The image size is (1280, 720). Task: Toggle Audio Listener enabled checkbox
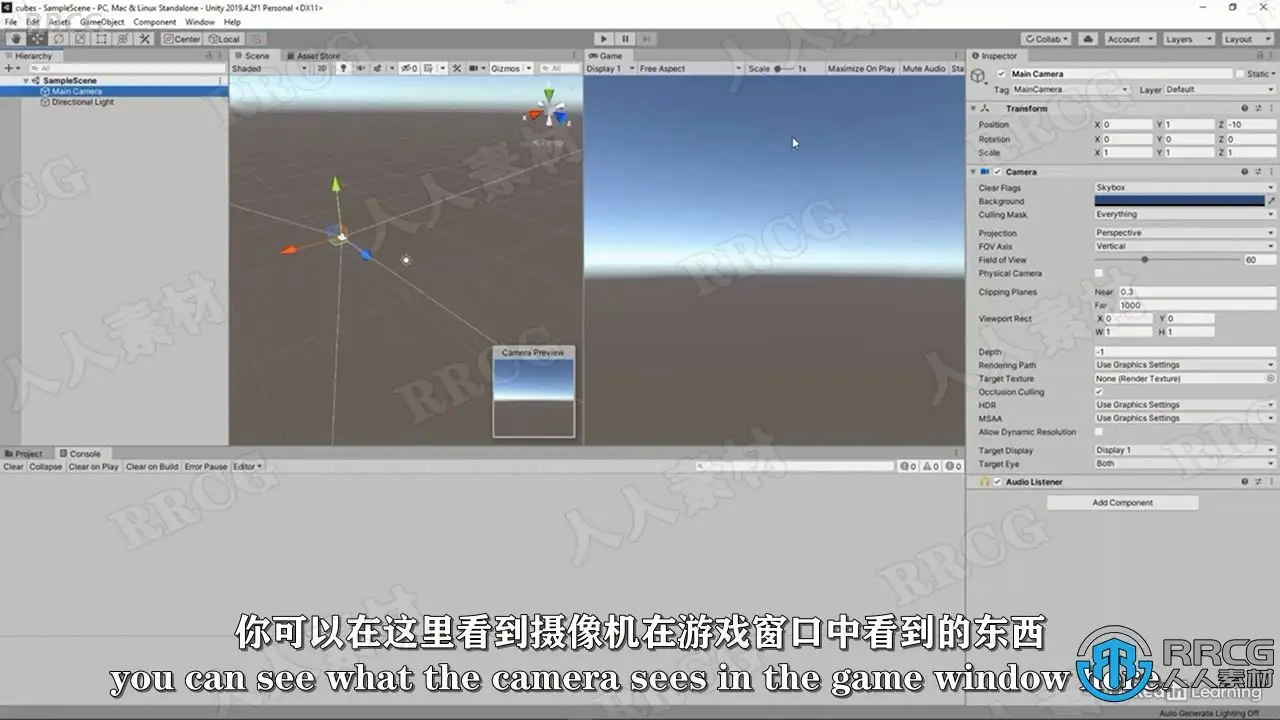pos(997,482)
